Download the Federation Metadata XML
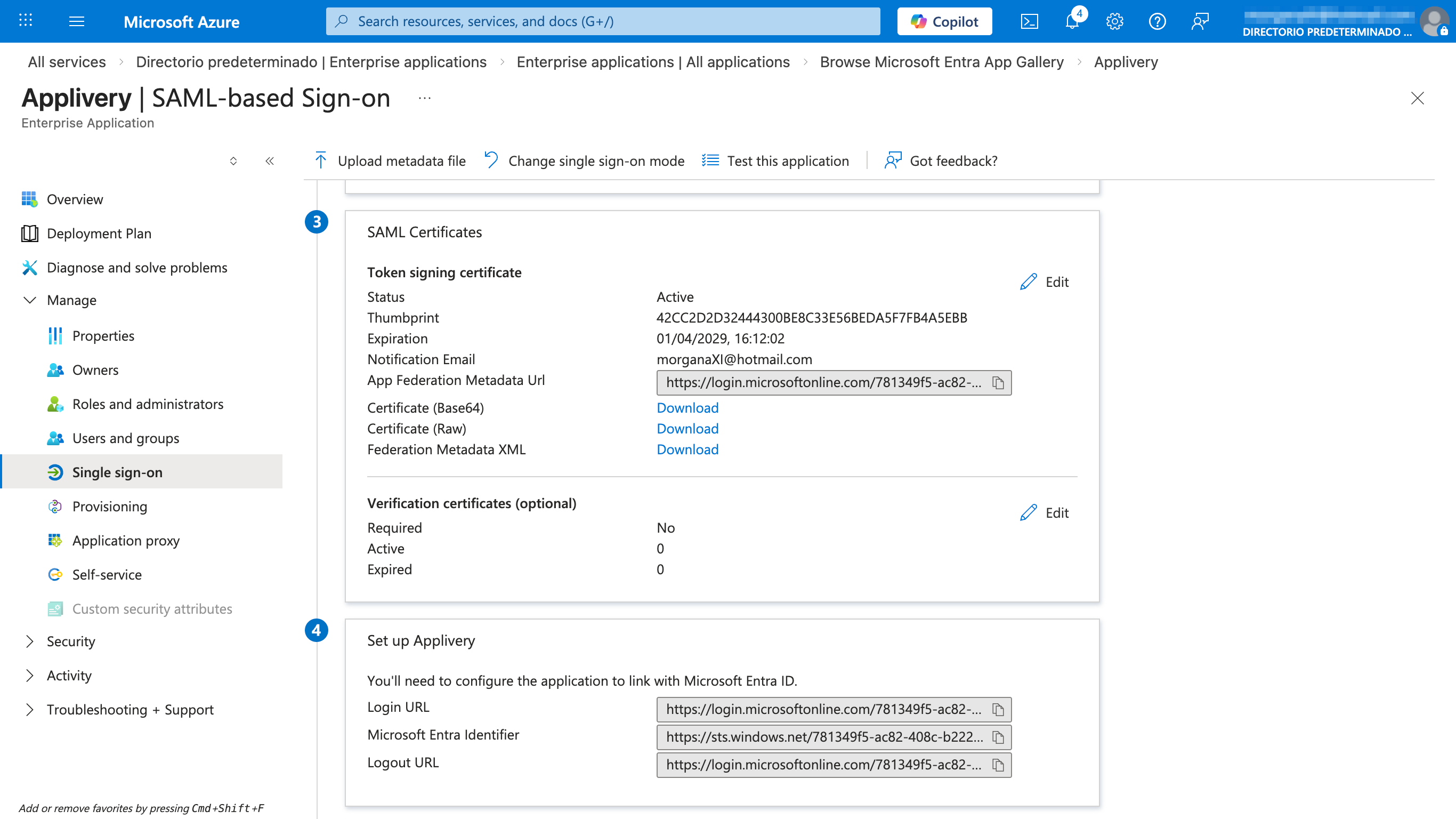This screenshot has height=819, width=1456. [x=687, y=449]
